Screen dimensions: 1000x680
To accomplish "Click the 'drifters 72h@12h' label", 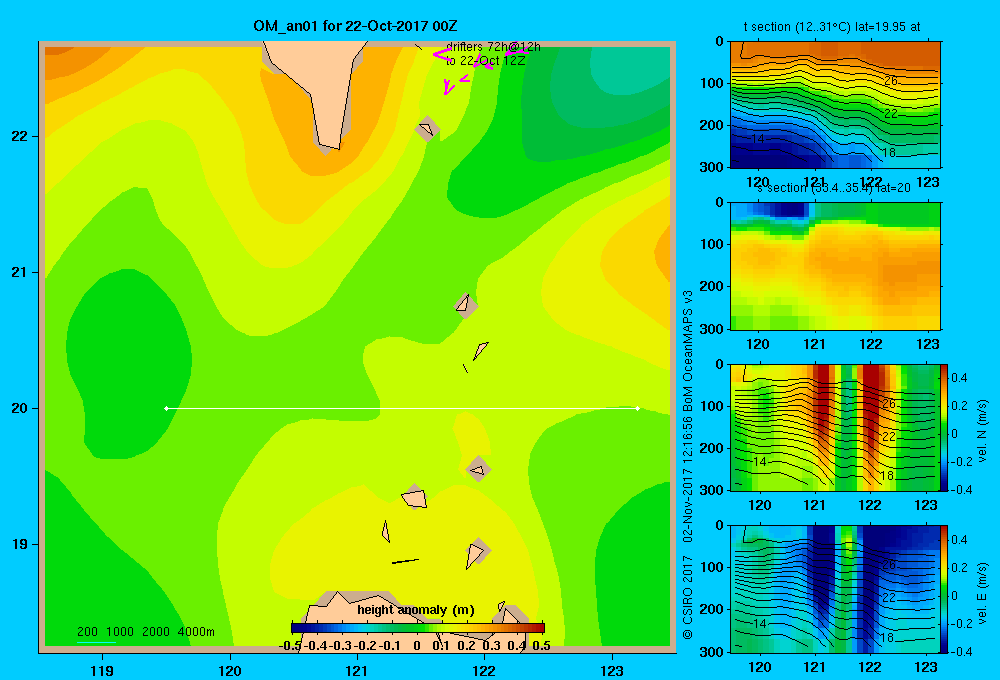I will coord(493,47).
